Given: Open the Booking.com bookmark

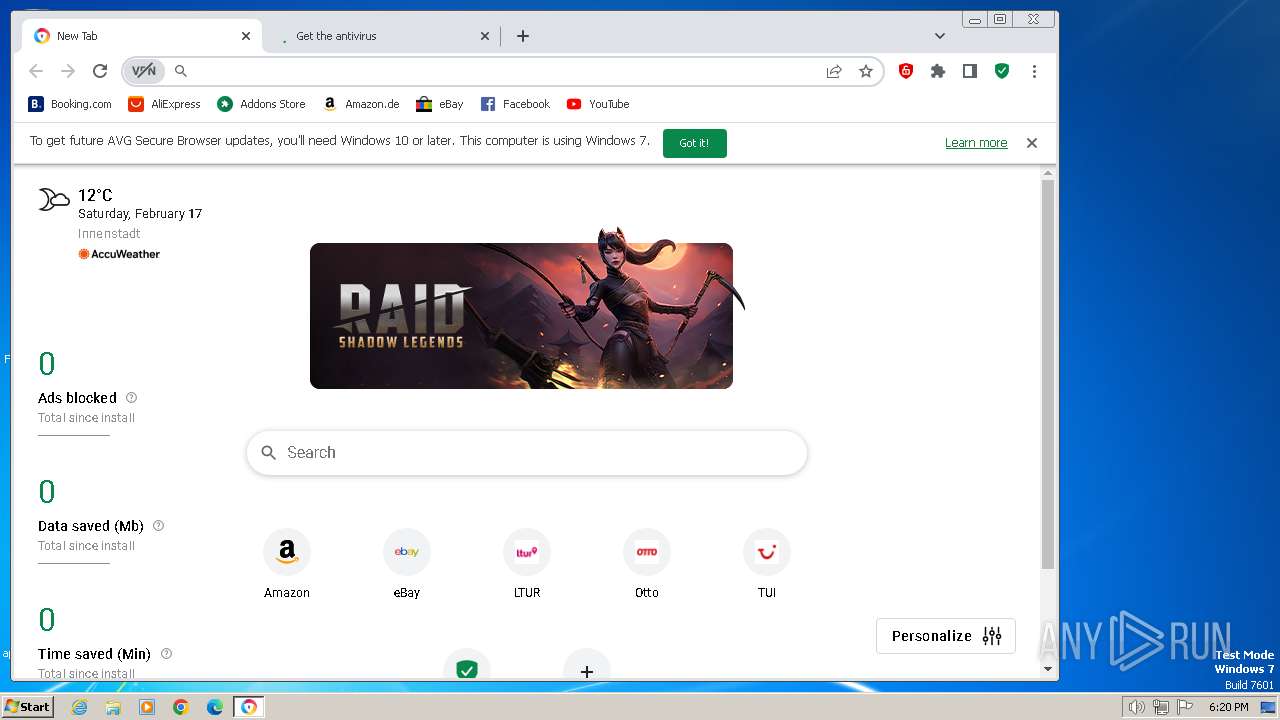Looking at the screenshot, I should 70,104.
